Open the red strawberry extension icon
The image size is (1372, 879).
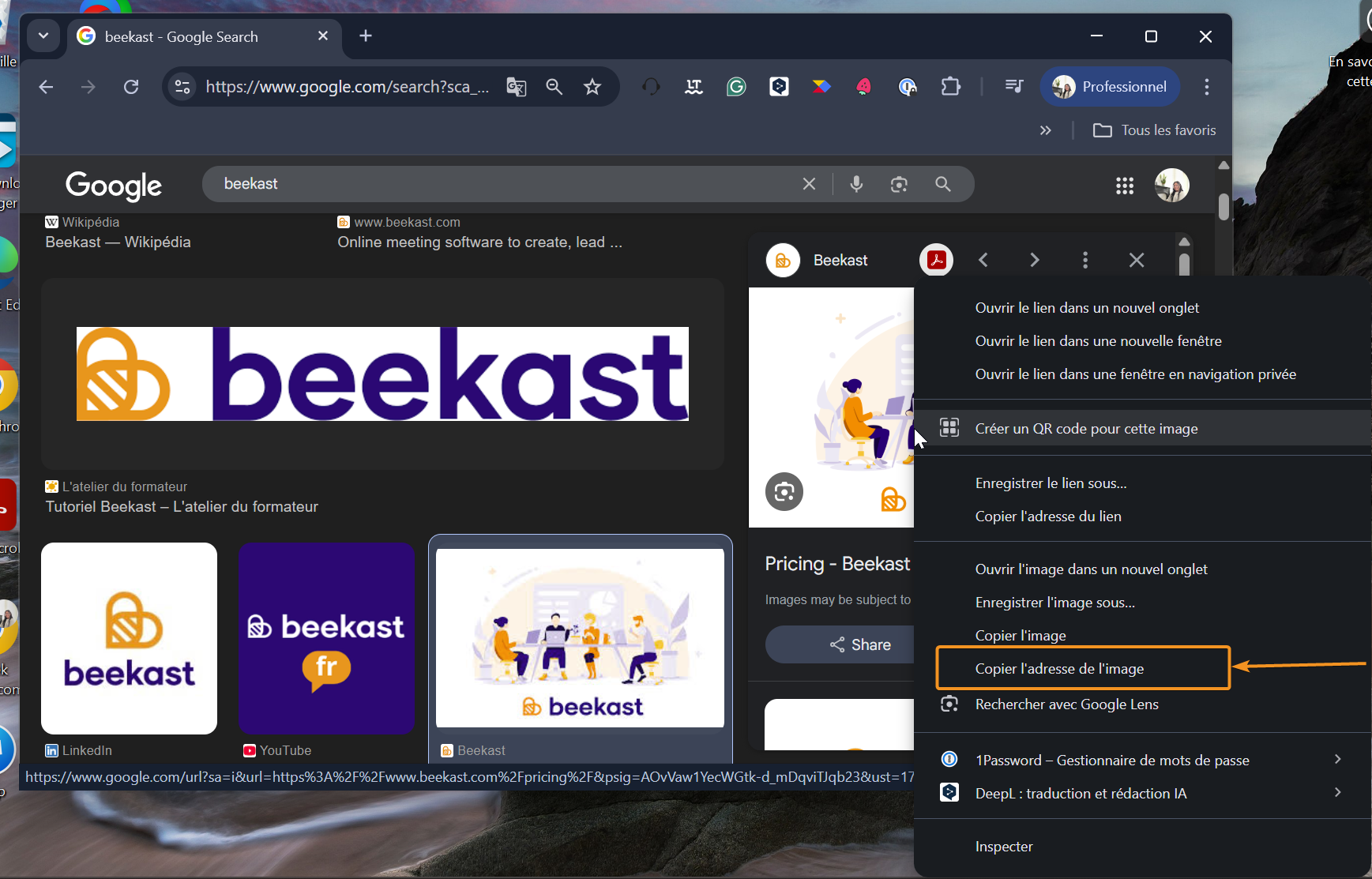[x=864, y=87]
